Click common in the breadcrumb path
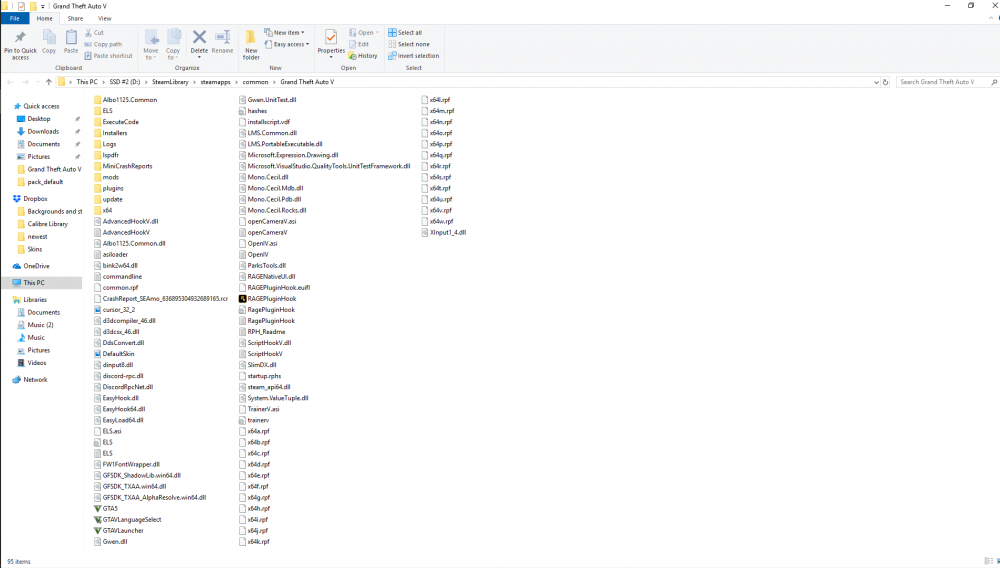This screenshot has width=1000, height=568. tap(255, 82)
